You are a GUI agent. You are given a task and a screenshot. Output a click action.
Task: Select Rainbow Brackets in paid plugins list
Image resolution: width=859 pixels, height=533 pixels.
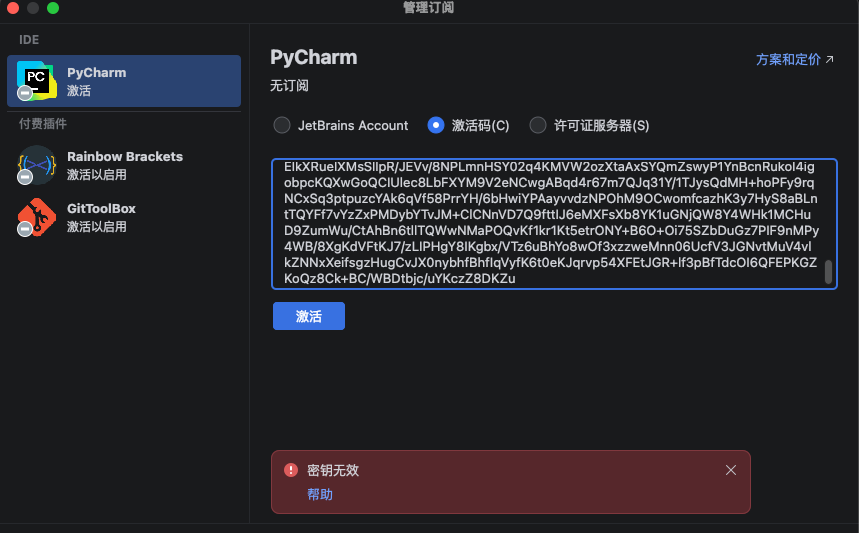[x=124, y=164]
